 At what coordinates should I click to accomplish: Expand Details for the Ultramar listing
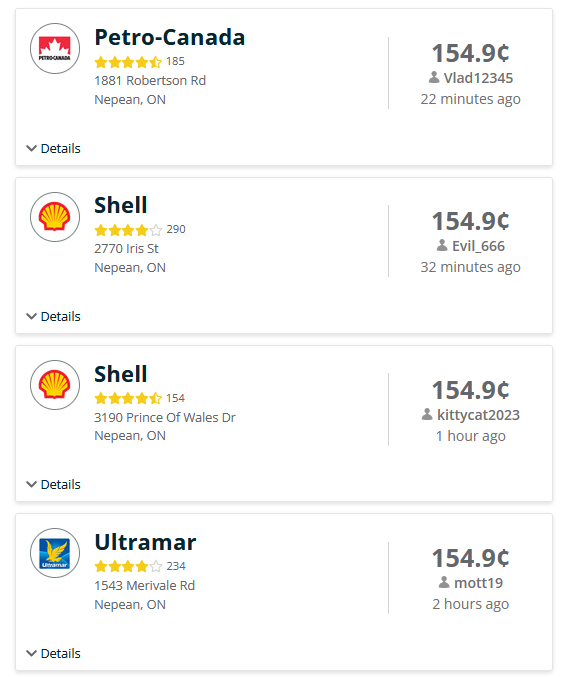click(53, 653)
